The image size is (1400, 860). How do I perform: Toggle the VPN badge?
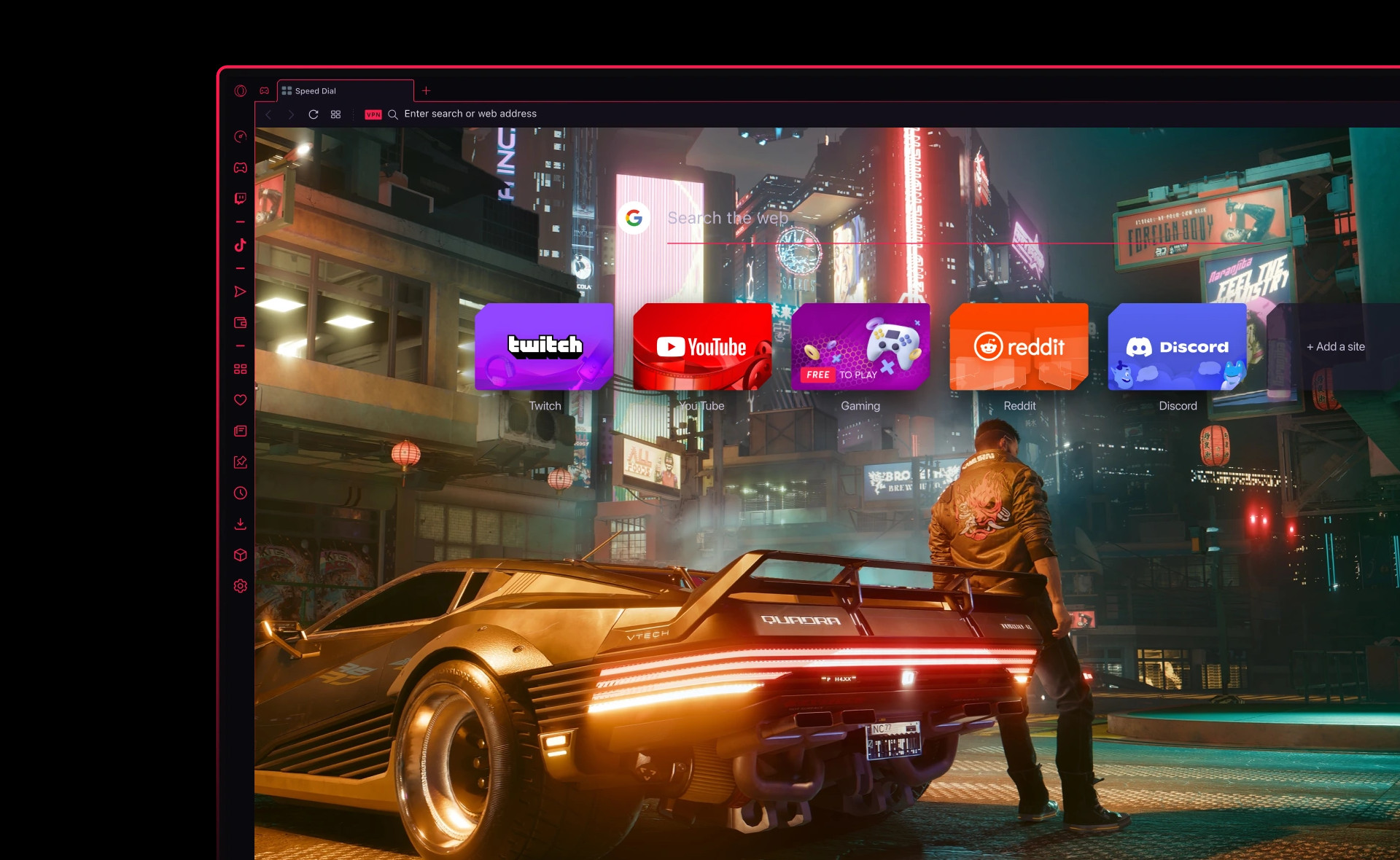click(x=373, y=114)
